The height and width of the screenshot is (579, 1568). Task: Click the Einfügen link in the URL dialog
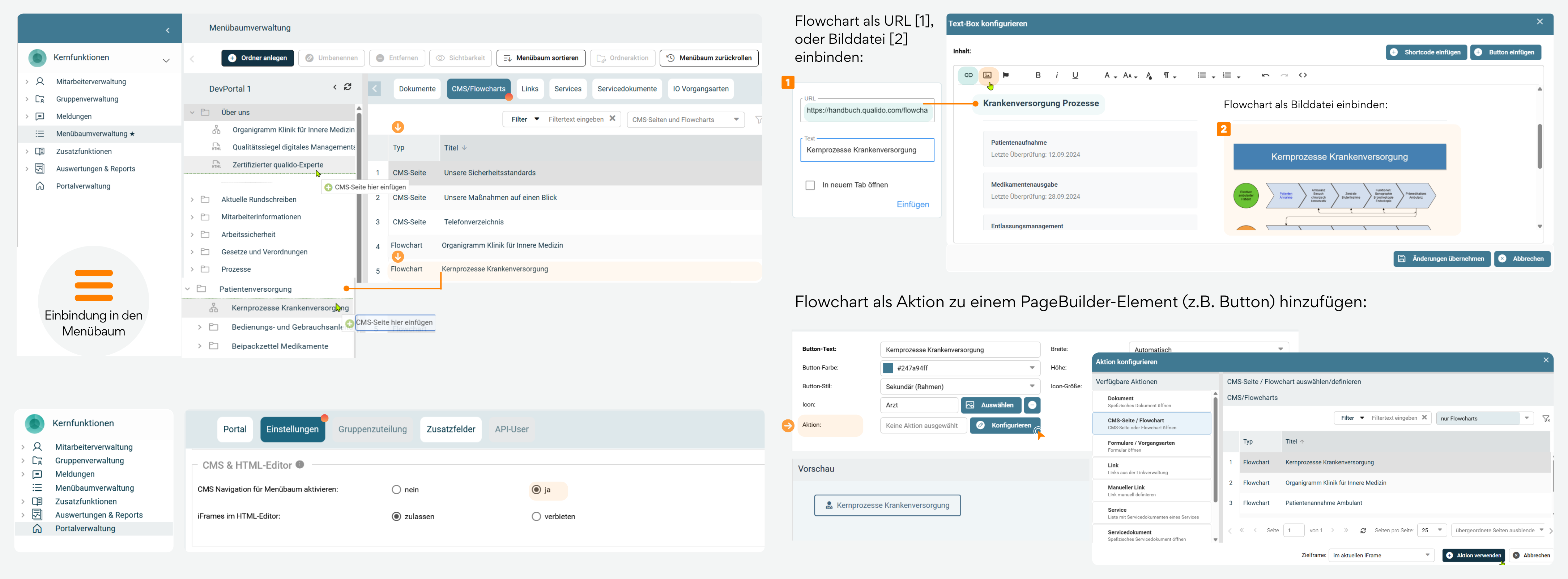pyautogui.click(x=913, y=204)
